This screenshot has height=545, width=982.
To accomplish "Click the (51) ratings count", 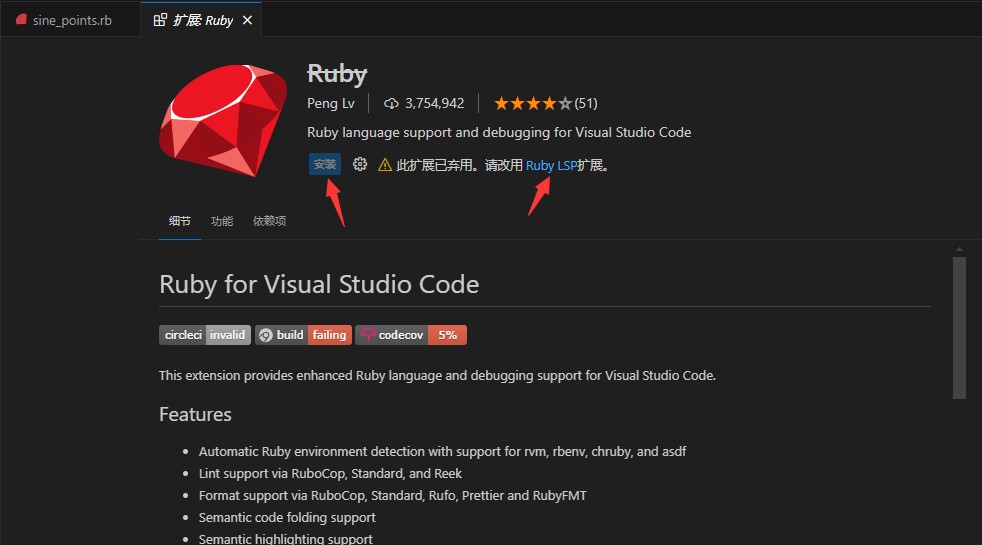I will pos(586,103).
